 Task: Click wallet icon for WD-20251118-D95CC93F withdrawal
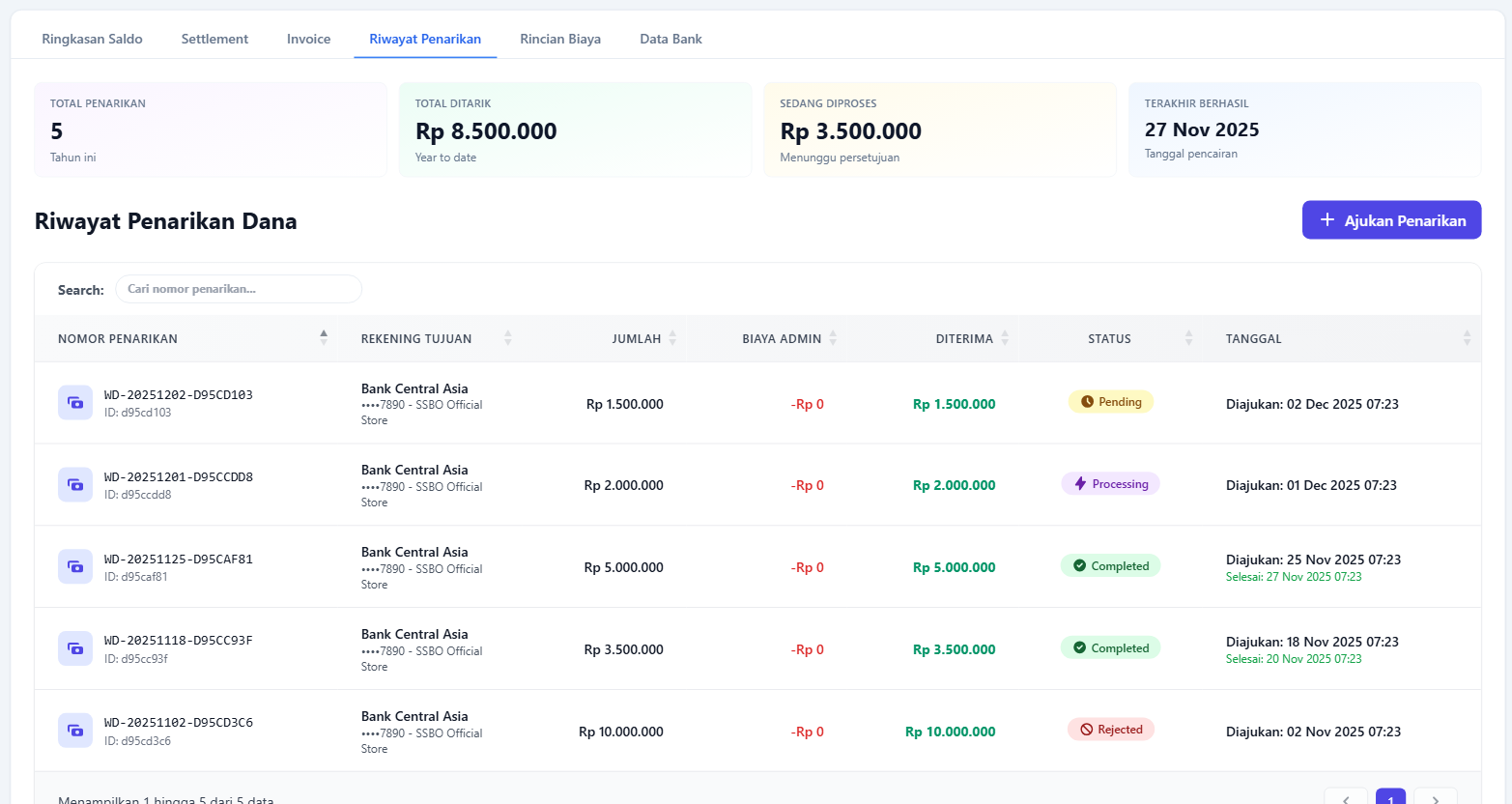[x=75, y=648]
